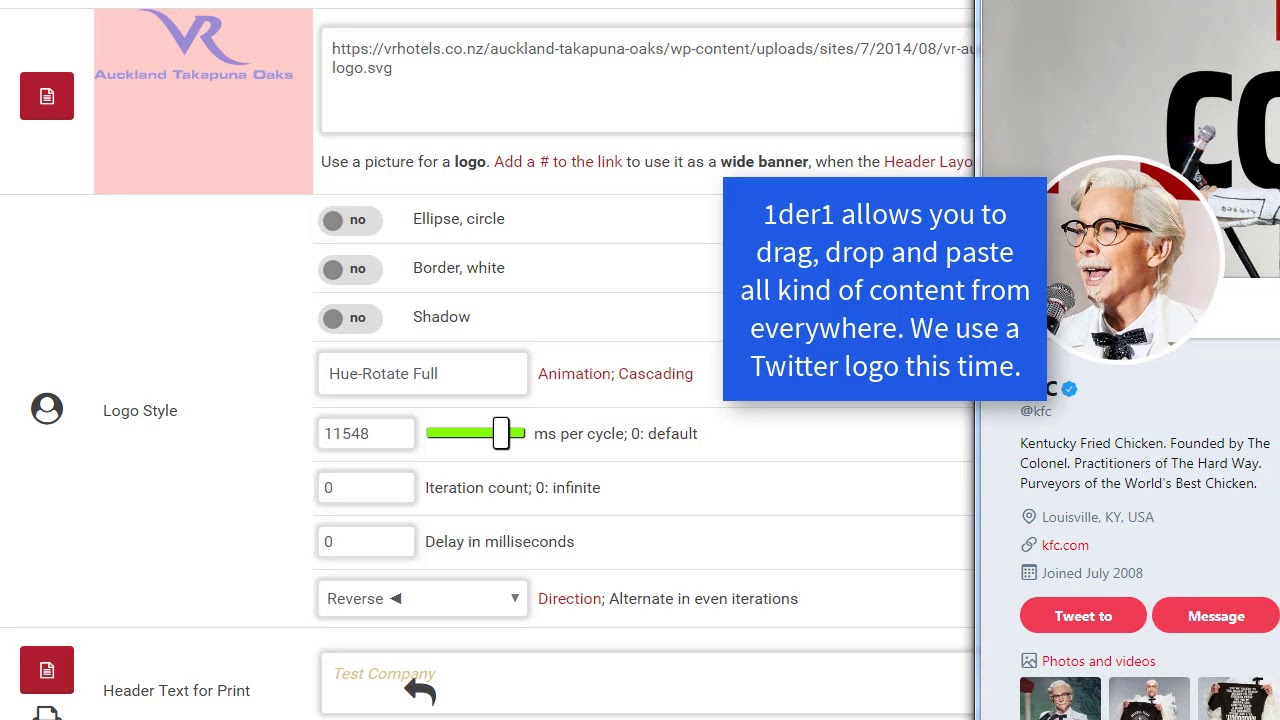Image resolution: width=1280 pixels, height=720 pixels.
Task: Click the @kfc handle text
Action: coord(1036,411)
